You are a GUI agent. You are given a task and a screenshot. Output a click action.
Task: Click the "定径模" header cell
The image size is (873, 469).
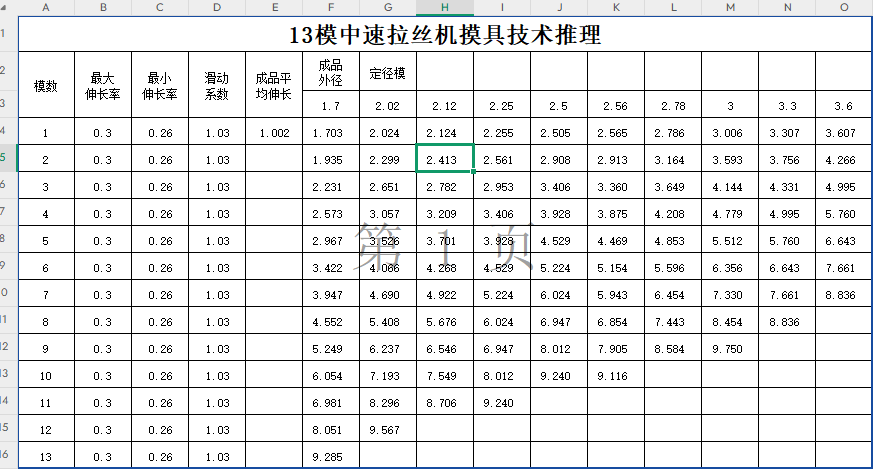pyautogui.click(x=387, y=73)
